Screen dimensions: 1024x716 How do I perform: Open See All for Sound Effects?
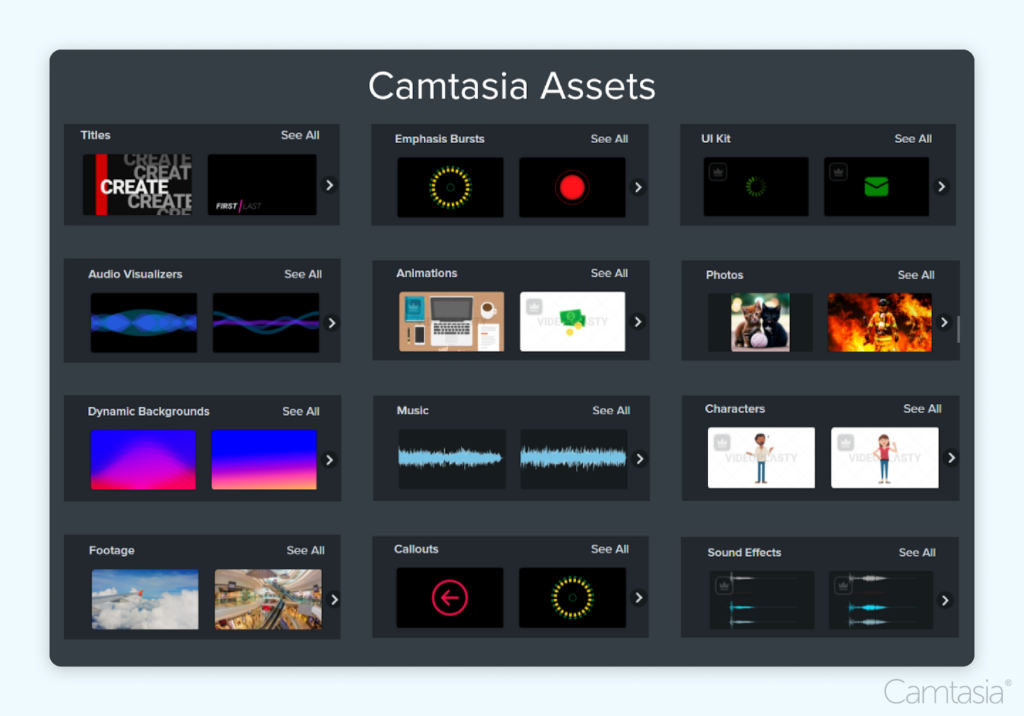pos(917,553)
